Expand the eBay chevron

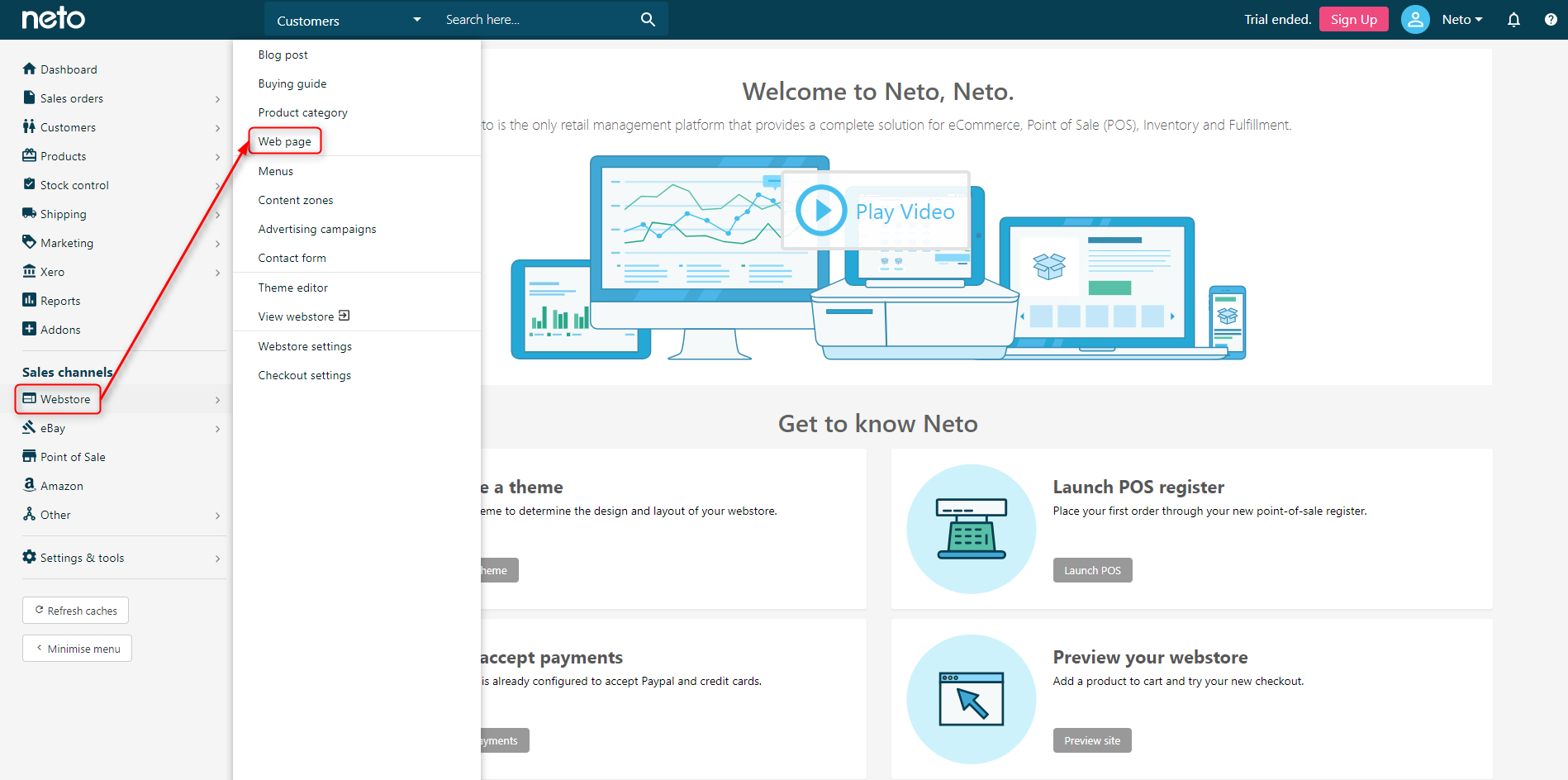pyautogui.click(x=217, y=429)
